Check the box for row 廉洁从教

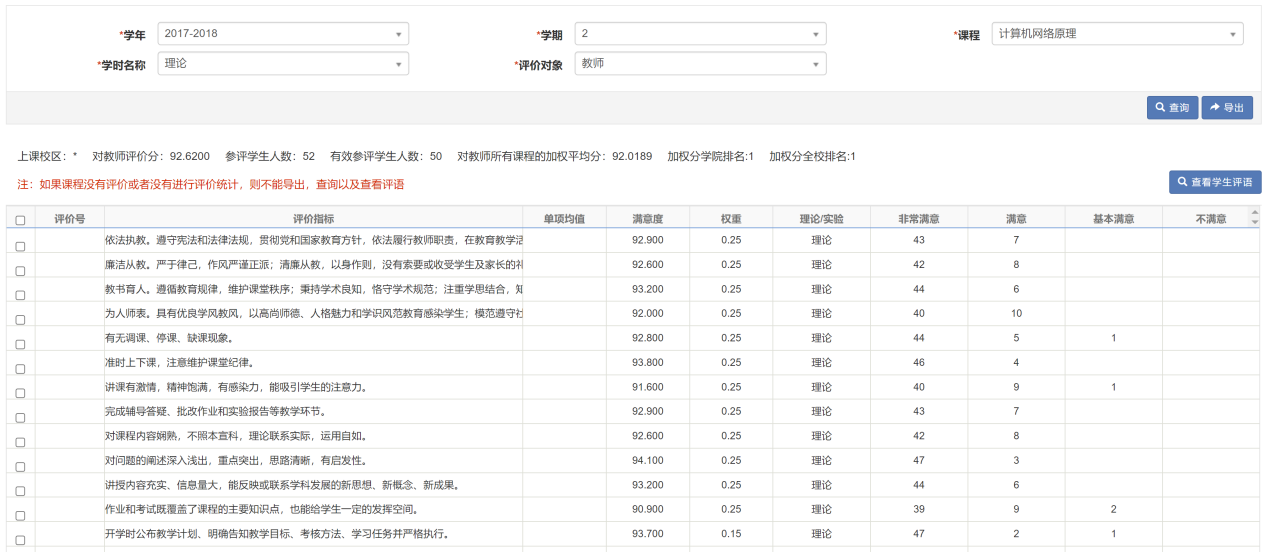point(20,270)
